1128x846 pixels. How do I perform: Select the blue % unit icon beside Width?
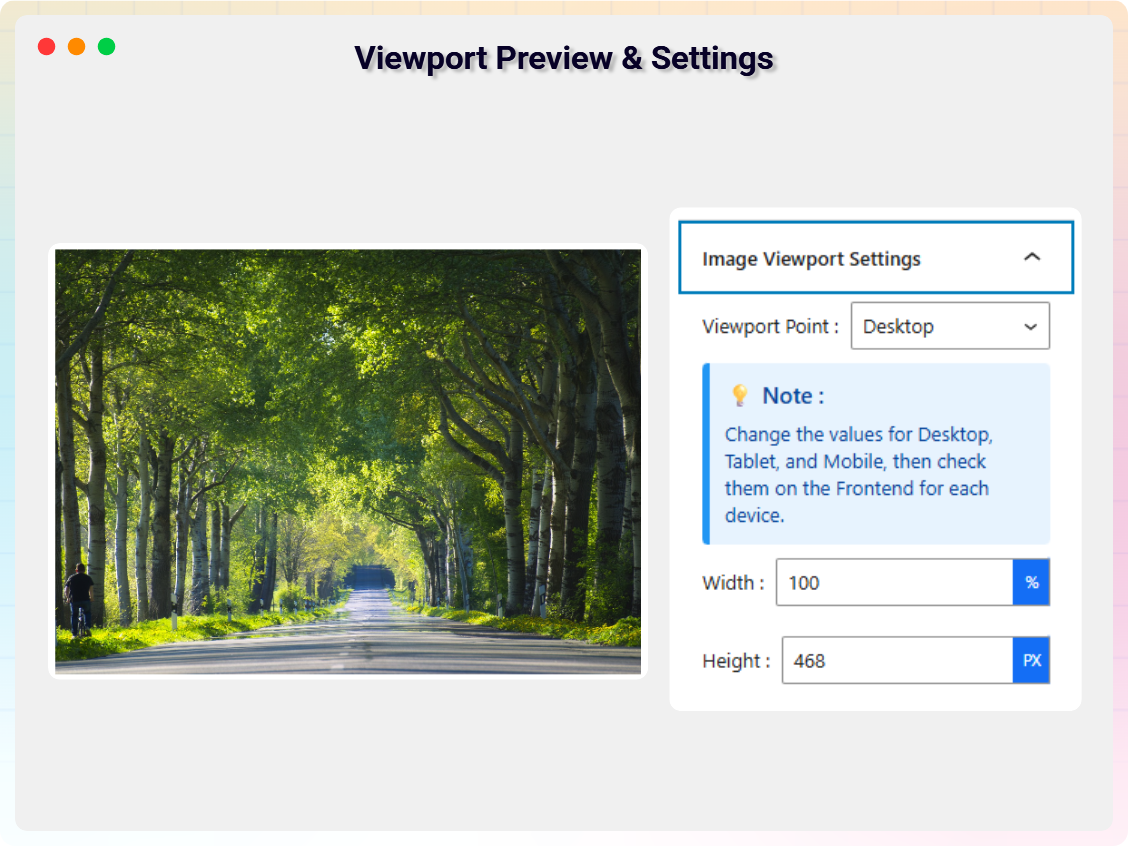1032,582
